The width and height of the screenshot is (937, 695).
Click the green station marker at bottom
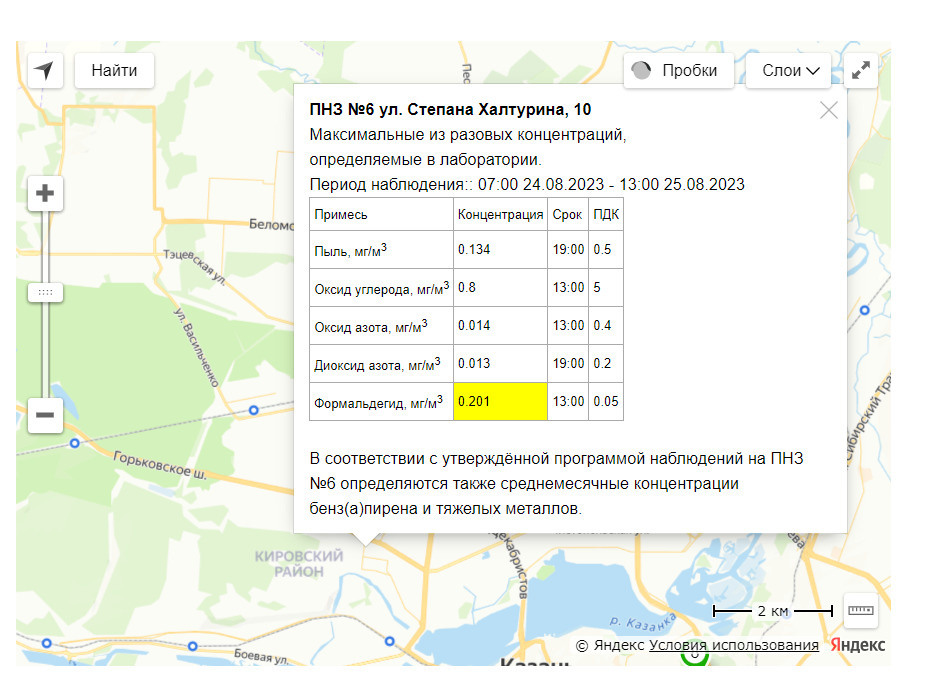pos(694,656)
